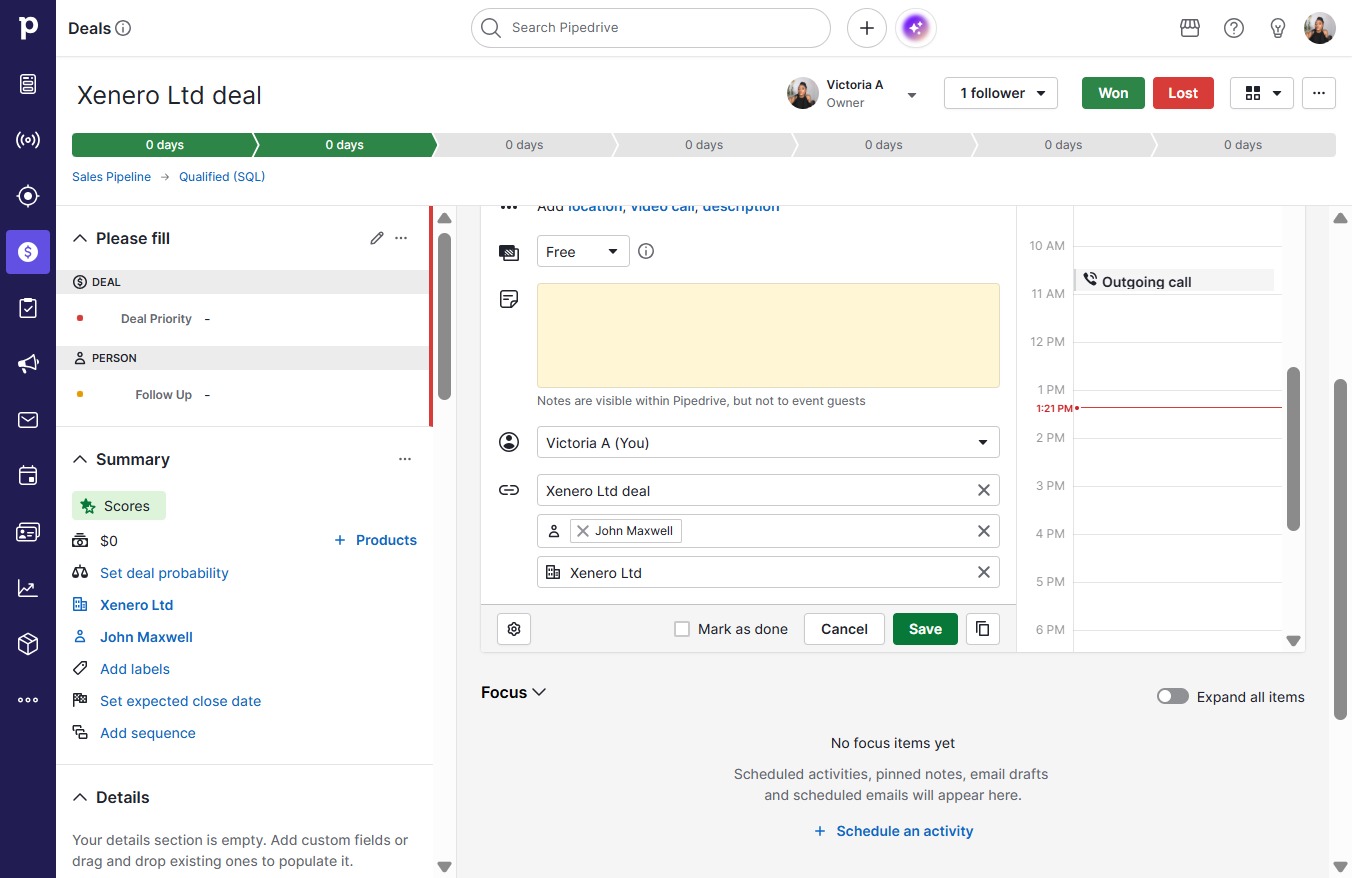This screenshot has width=1352, height=878.
Task: Open Products box icon in sidebar
Action: tap(28, 644)
